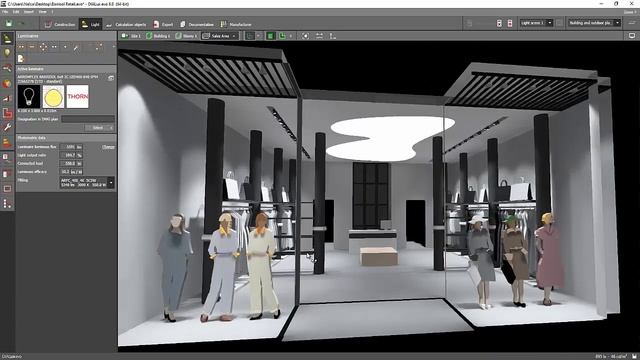This screenshot has width=640, height=360.
Task: Open the View menu
Action: (x=42, y=12)
